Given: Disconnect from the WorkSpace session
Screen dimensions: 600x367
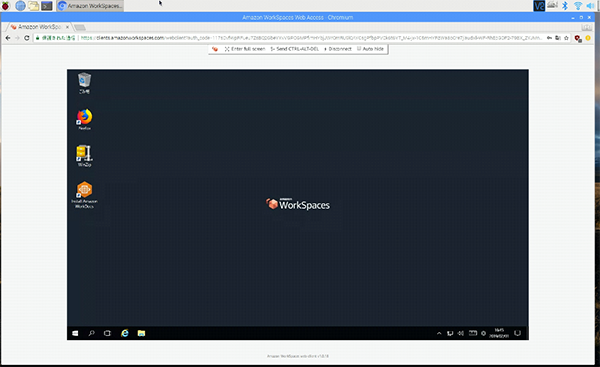Looking at the screenshot, I should (x=338, y=49).
